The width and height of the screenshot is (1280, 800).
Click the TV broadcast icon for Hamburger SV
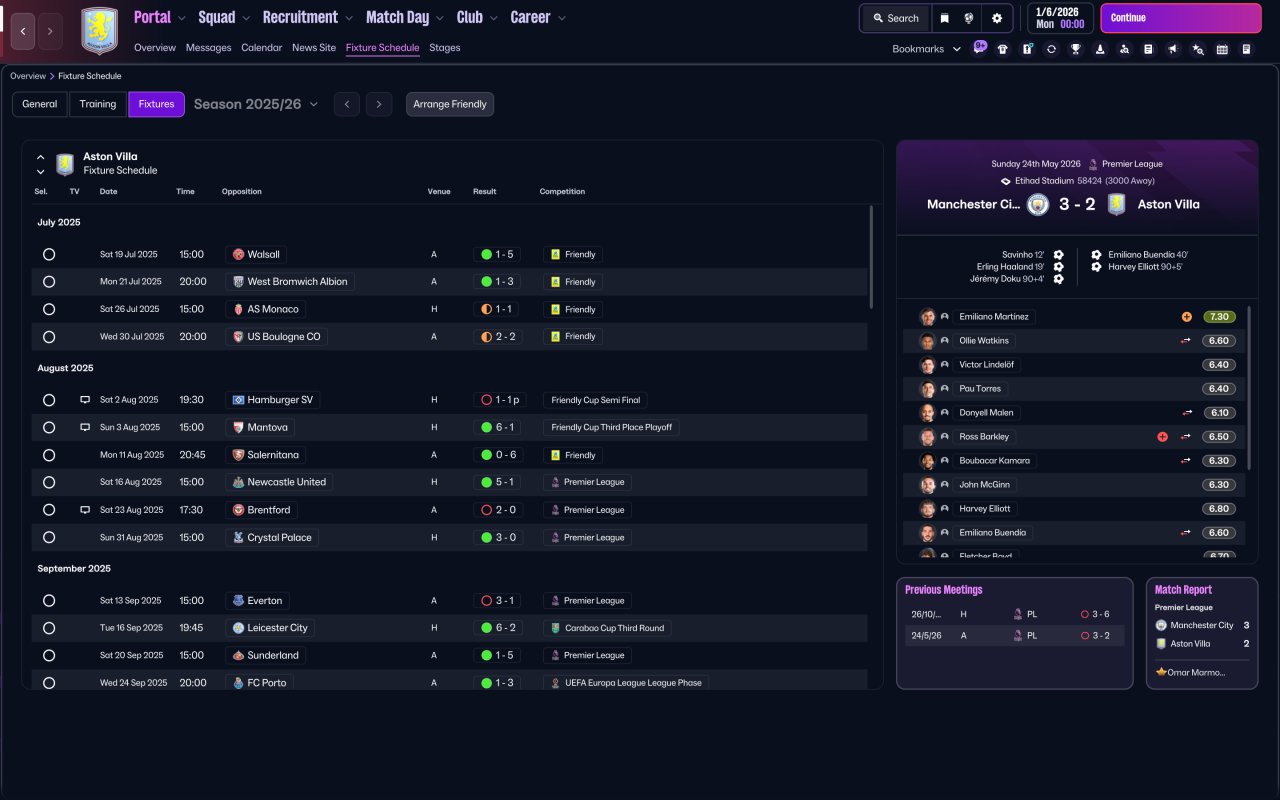coord(85,400)
